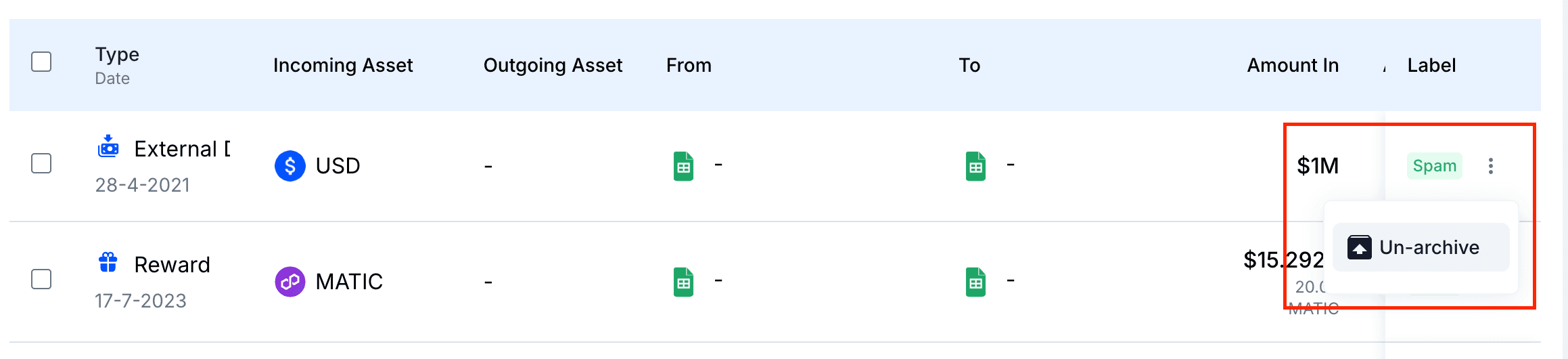This screenshot has width=1568, height=359.
Task: Click the External Deposit type icon
Action: (108, 146)
